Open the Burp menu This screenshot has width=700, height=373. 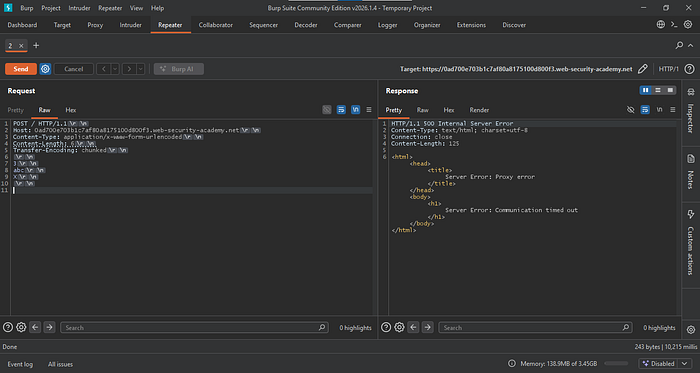pos(27,8)
